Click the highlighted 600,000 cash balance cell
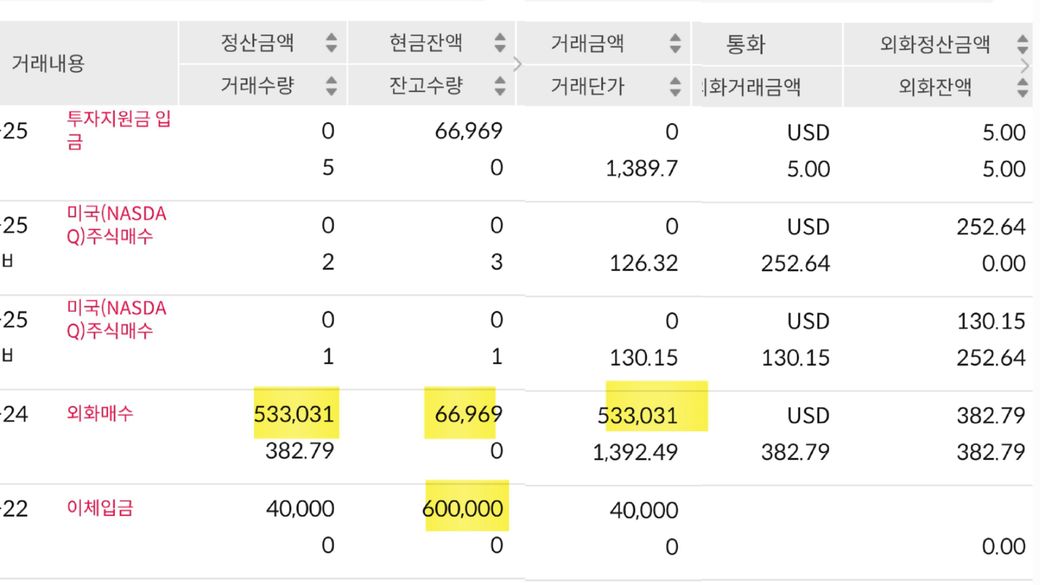 coord(464,509)
